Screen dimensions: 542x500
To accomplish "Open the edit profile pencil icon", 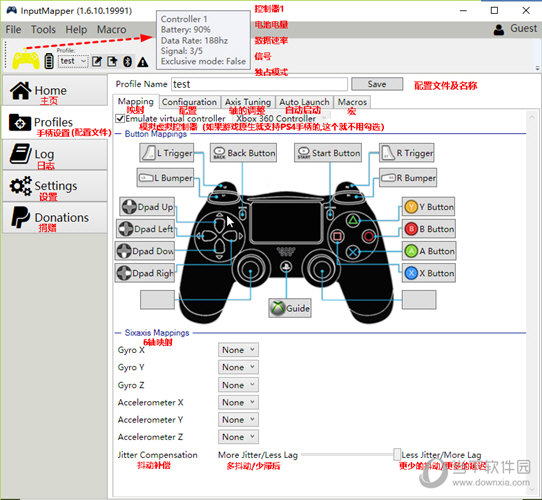I will [x=97, y=62].
